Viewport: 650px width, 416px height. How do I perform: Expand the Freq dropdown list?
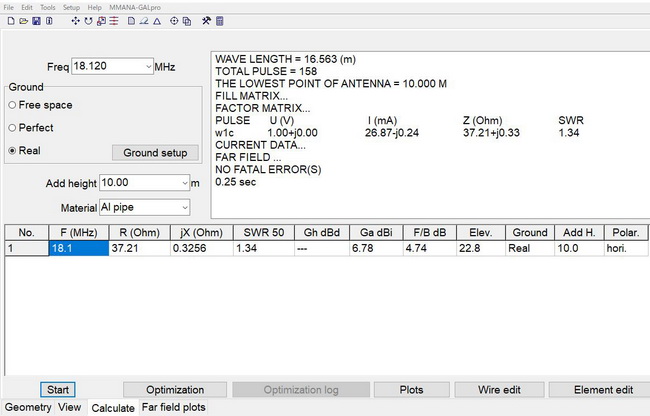(147, 66)
